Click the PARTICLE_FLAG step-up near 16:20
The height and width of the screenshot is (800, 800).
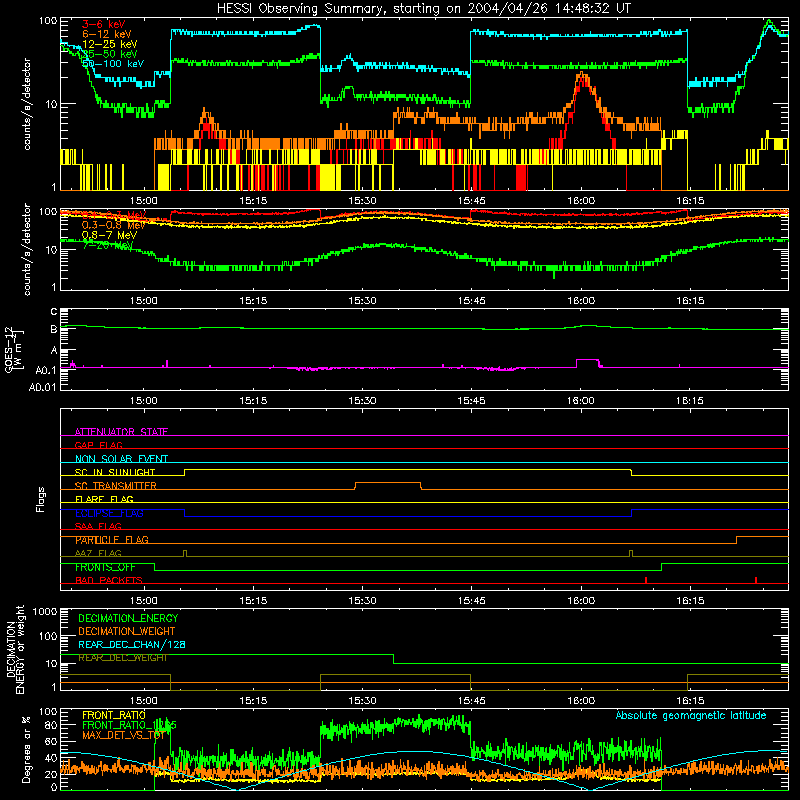(x=737, y=540)
